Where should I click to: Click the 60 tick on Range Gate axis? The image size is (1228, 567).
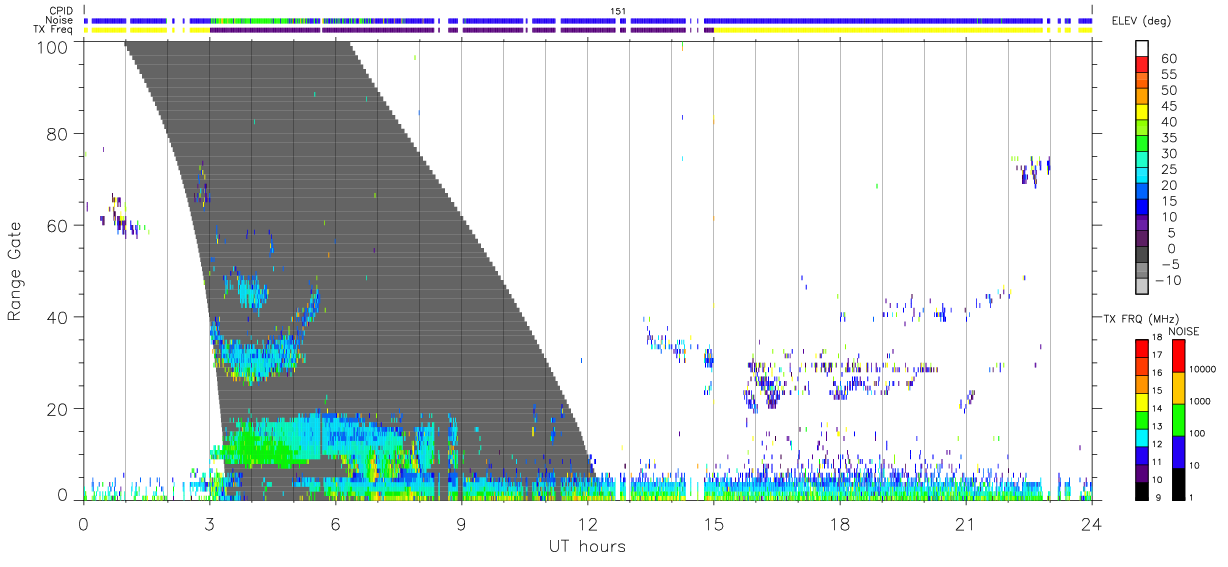[x=58, y=226]
